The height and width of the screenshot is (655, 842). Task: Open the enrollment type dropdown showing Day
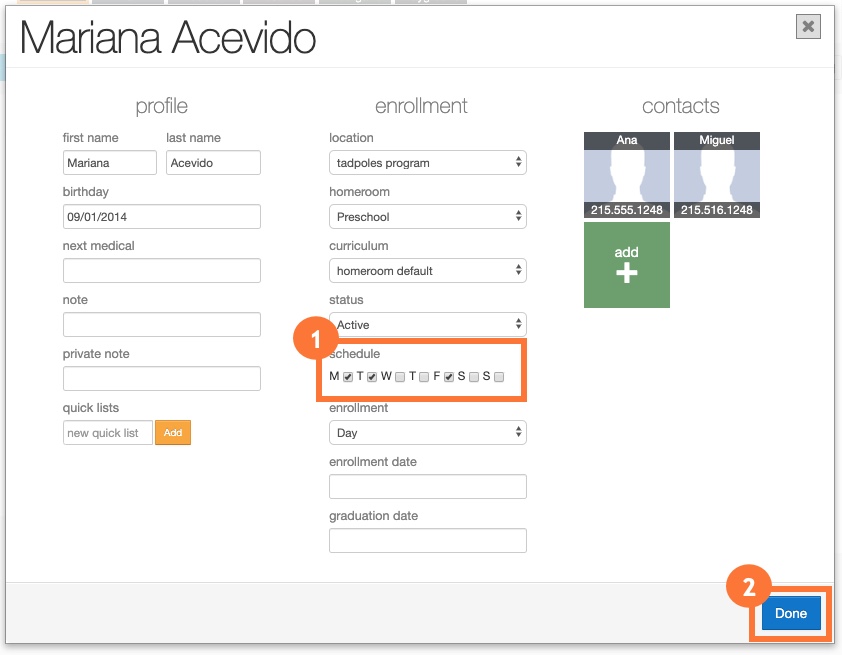point(427,433)
